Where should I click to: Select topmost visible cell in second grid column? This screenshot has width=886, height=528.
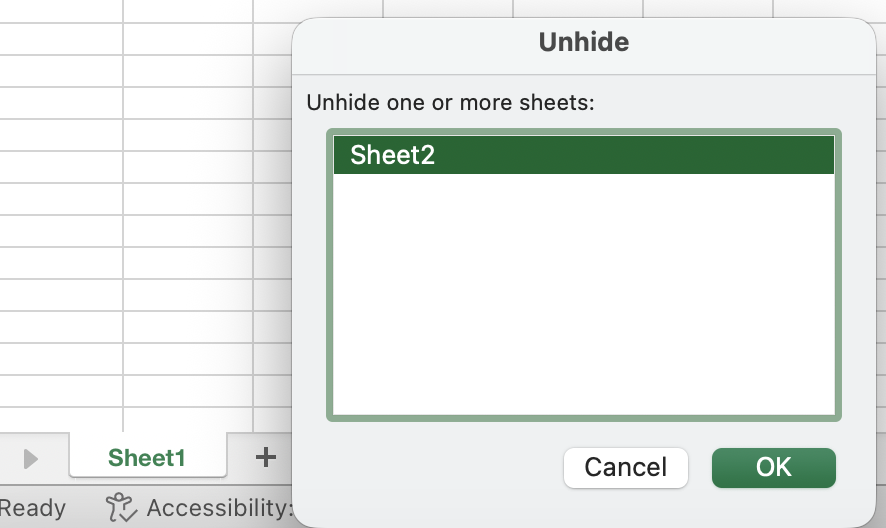[187, 10]
